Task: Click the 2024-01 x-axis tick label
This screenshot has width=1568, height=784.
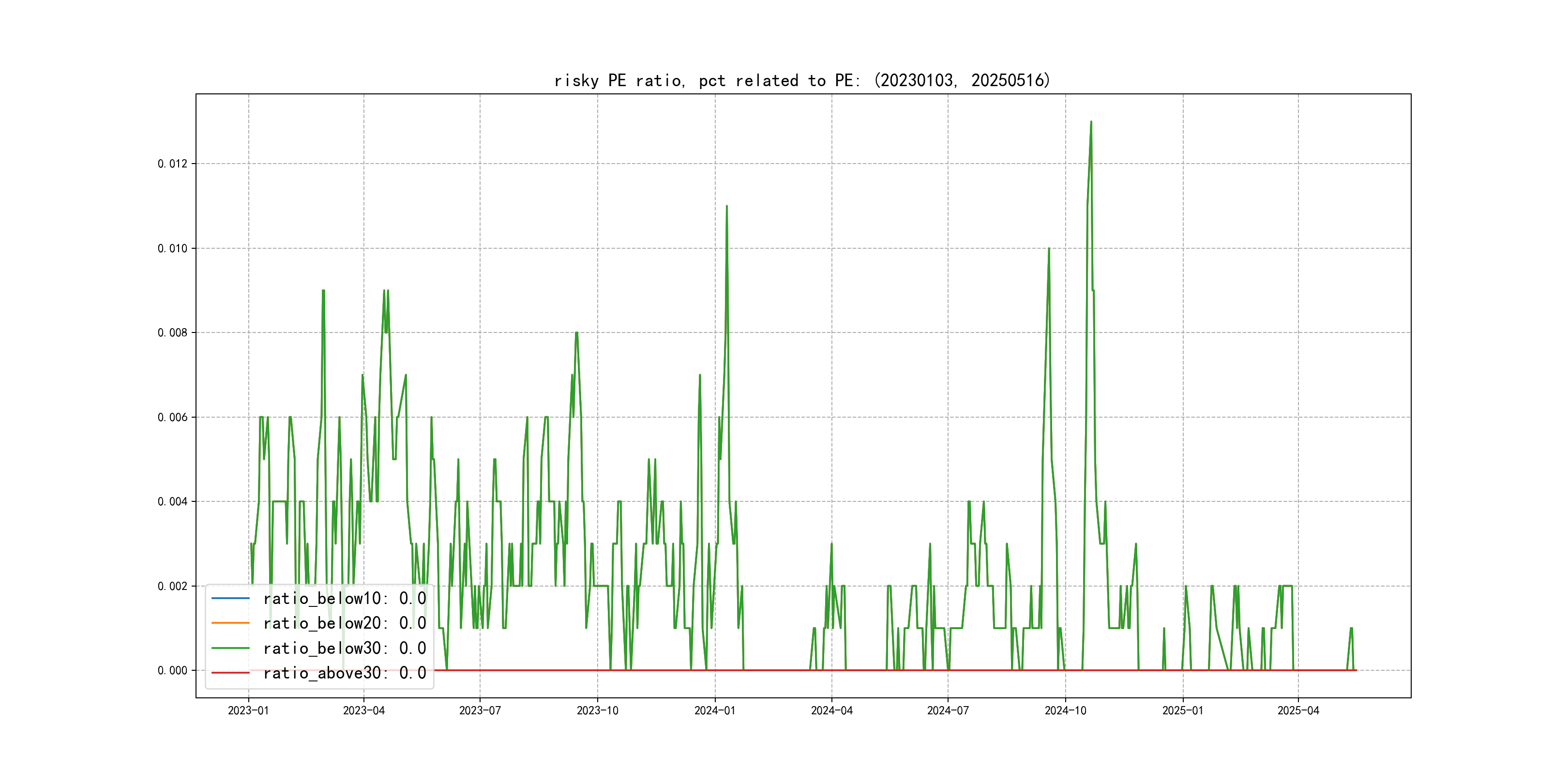Action: [x=715, y=710]
